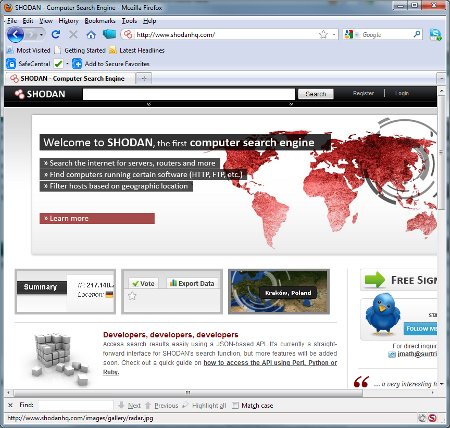Click the blue Twitter bird image

[382, 314]
